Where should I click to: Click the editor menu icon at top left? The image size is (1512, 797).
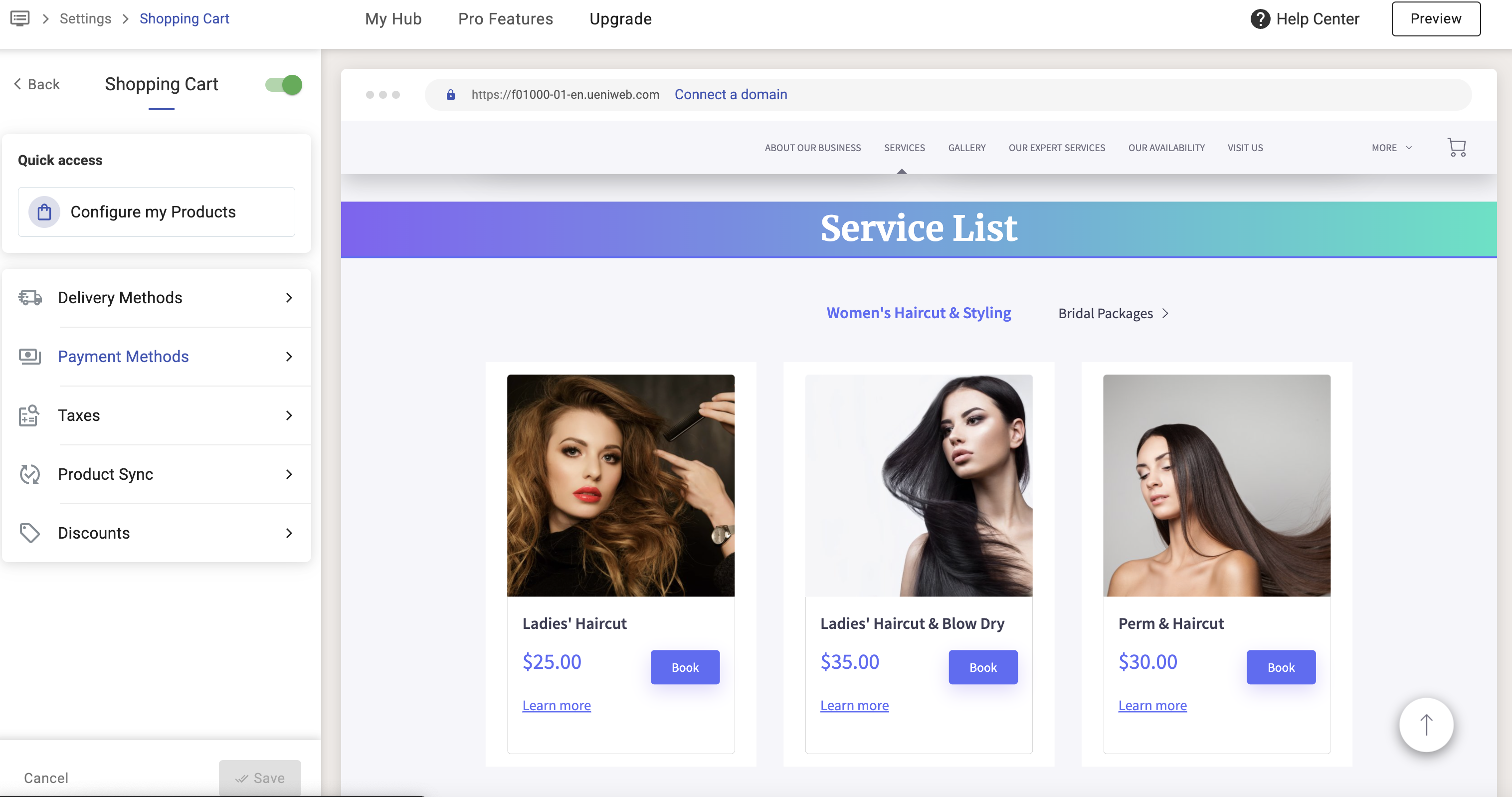pos(19,18)
